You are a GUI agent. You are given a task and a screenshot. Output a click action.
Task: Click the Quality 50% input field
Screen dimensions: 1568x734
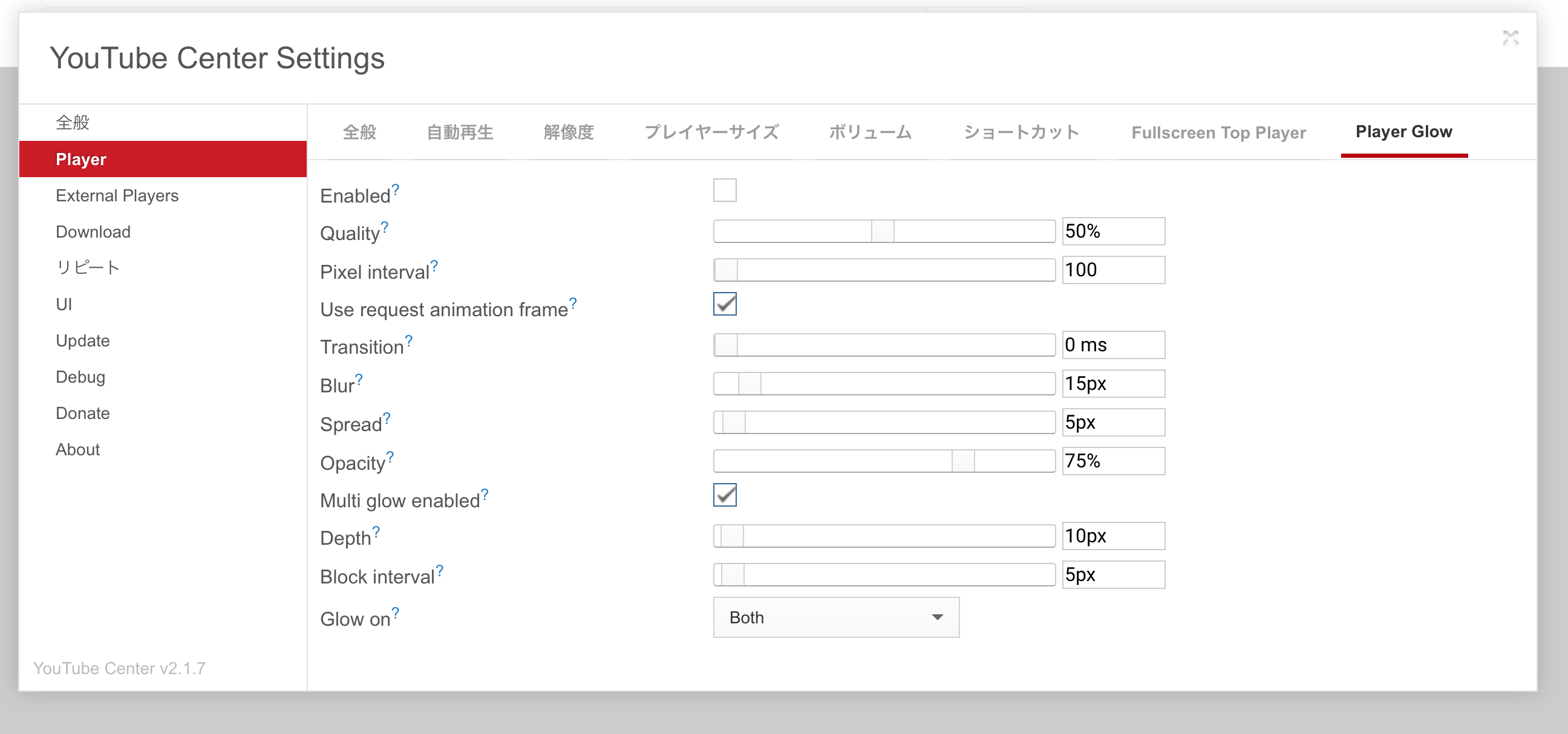1113,231
